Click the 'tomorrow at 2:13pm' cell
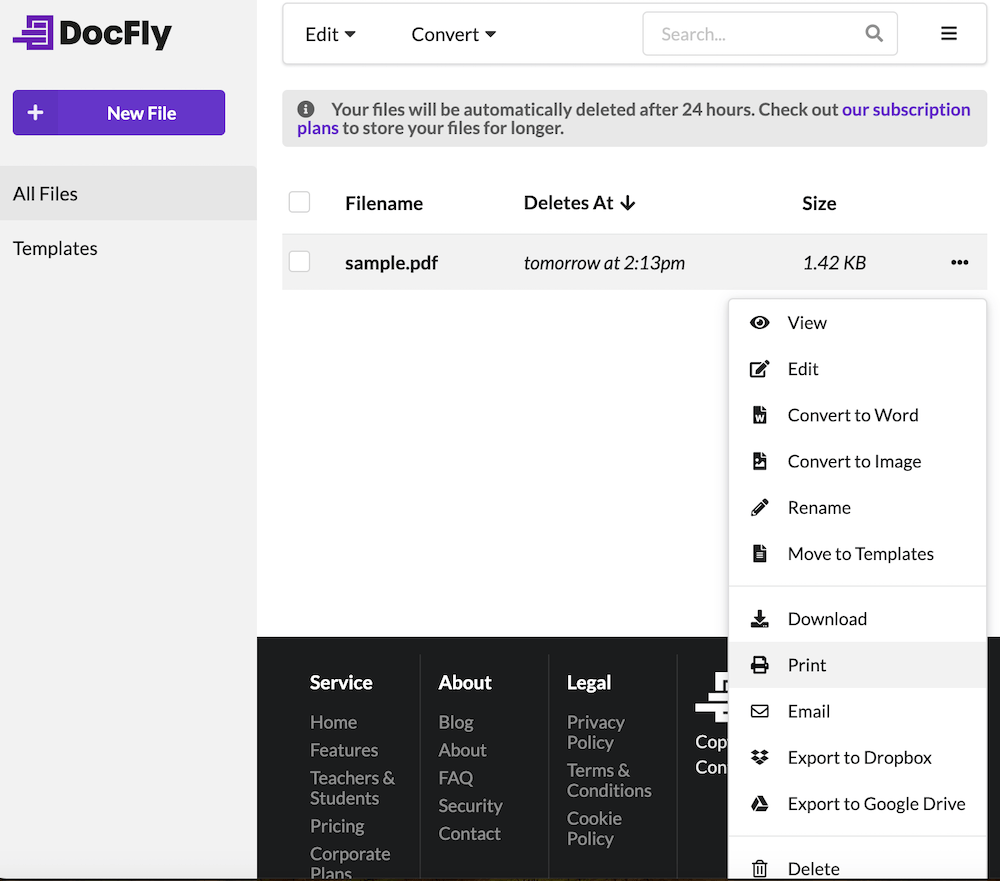The height and width of the screenshot is (881, 1000). pyautogui.click(x=604, y=263)
